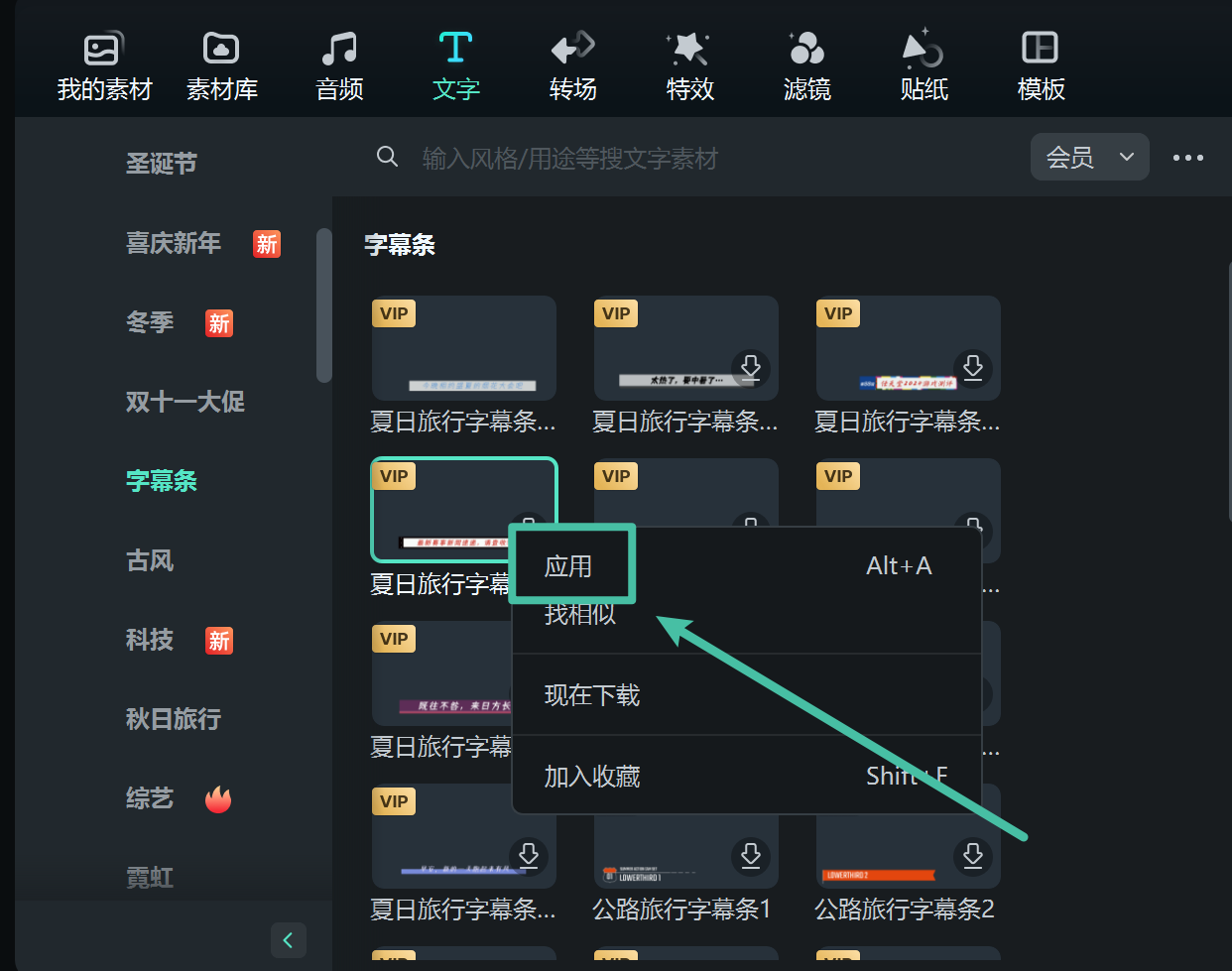Download 公路旅行字幕条1 via its download icon
1232x971 pixels.
(x=751, y=856)
